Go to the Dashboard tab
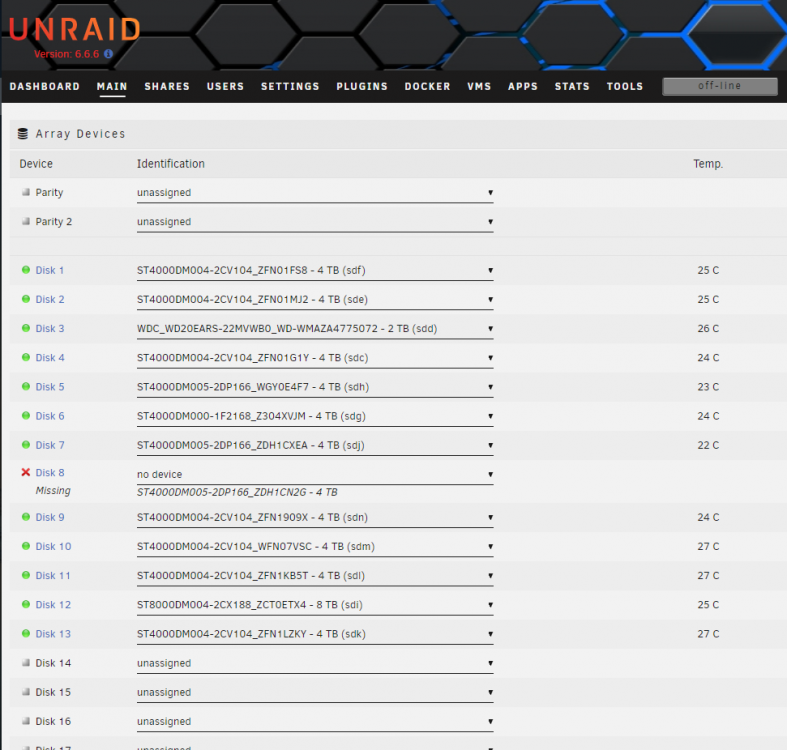787x750 pixels. pos(45,86)
